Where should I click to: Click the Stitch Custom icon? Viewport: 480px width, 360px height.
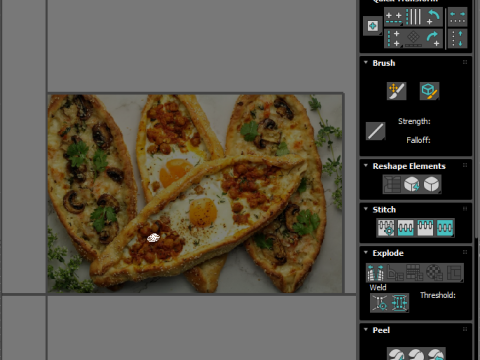click(x=445, y=228)
